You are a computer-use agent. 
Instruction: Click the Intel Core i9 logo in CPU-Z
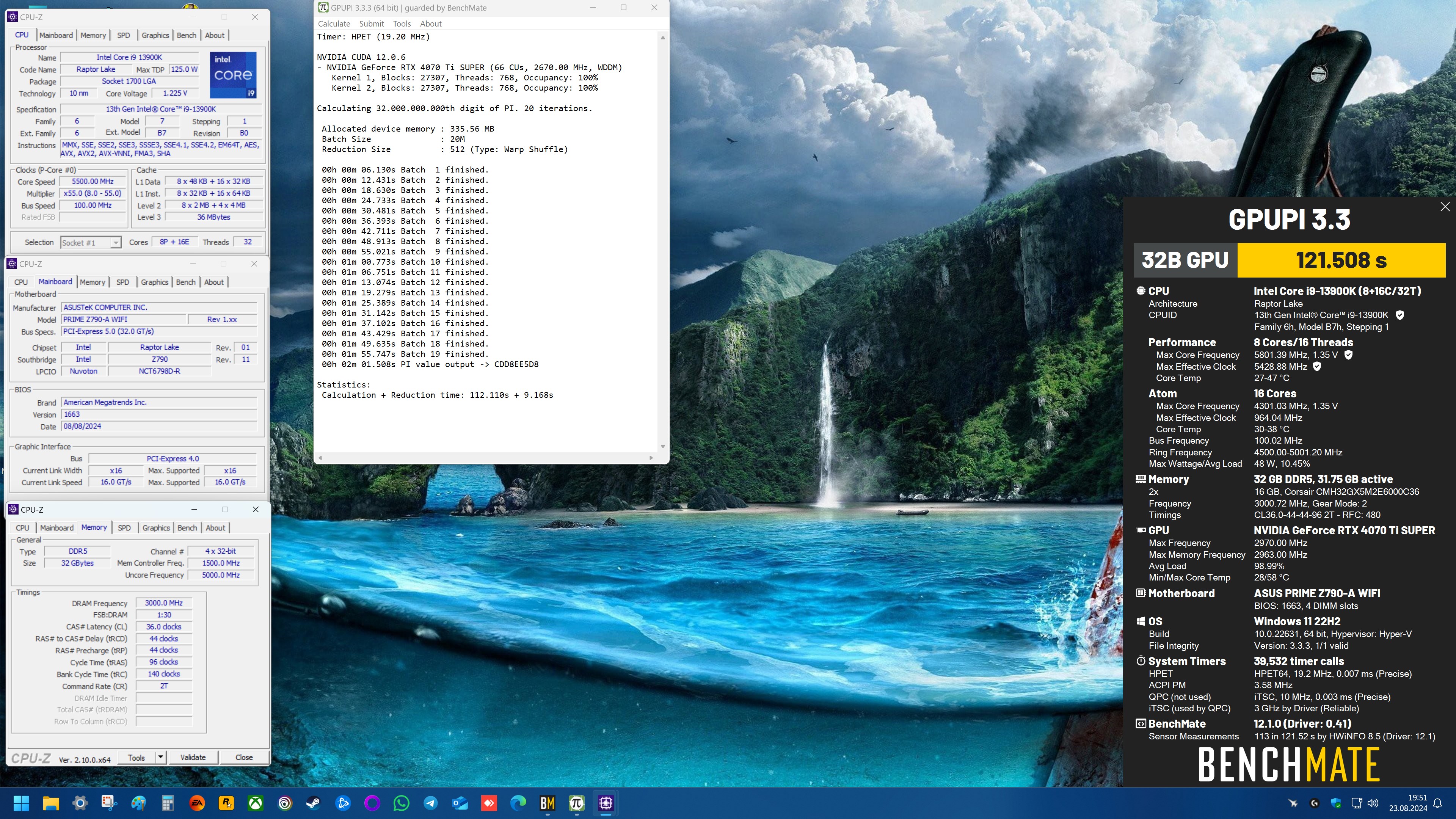point(233,75)
